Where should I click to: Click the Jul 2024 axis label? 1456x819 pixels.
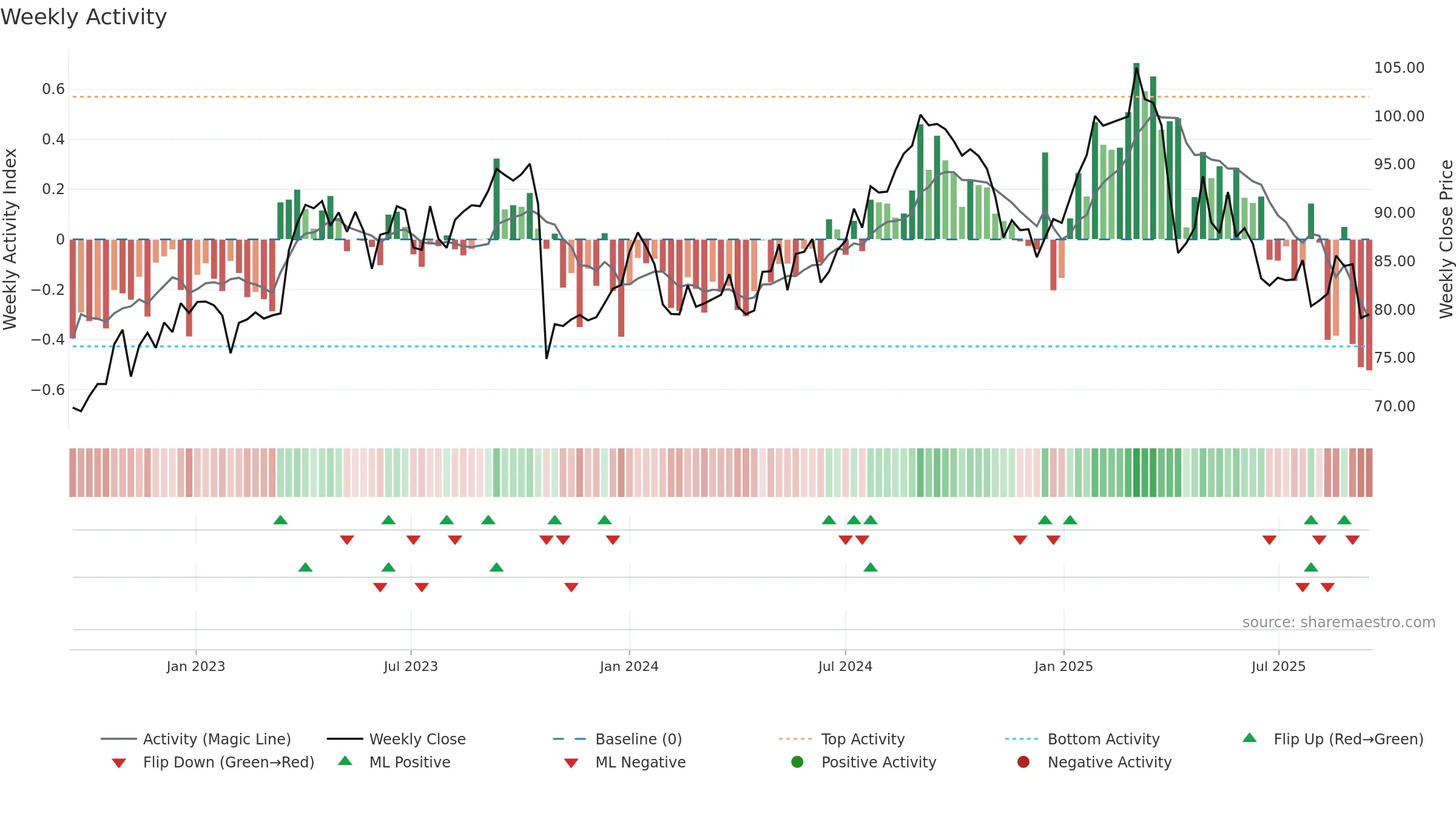(845, 666)
